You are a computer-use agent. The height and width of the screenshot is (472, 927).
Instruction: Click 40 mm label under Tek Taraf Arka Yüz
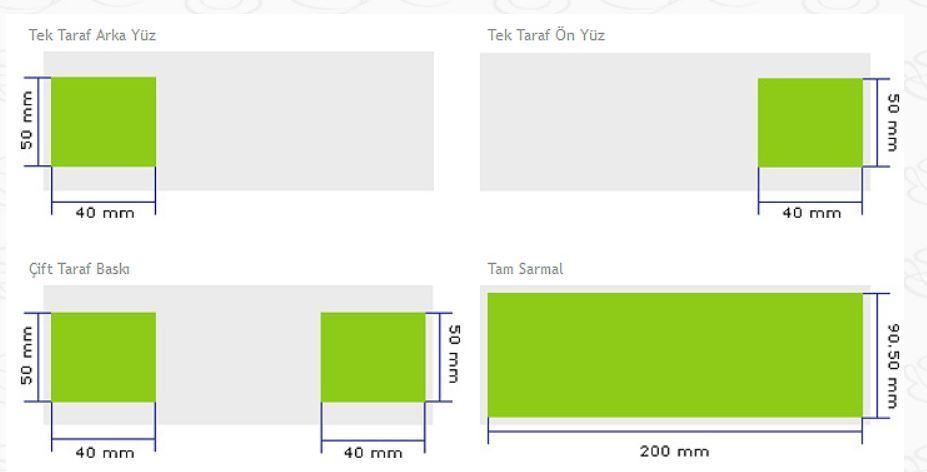pos(105,212)
